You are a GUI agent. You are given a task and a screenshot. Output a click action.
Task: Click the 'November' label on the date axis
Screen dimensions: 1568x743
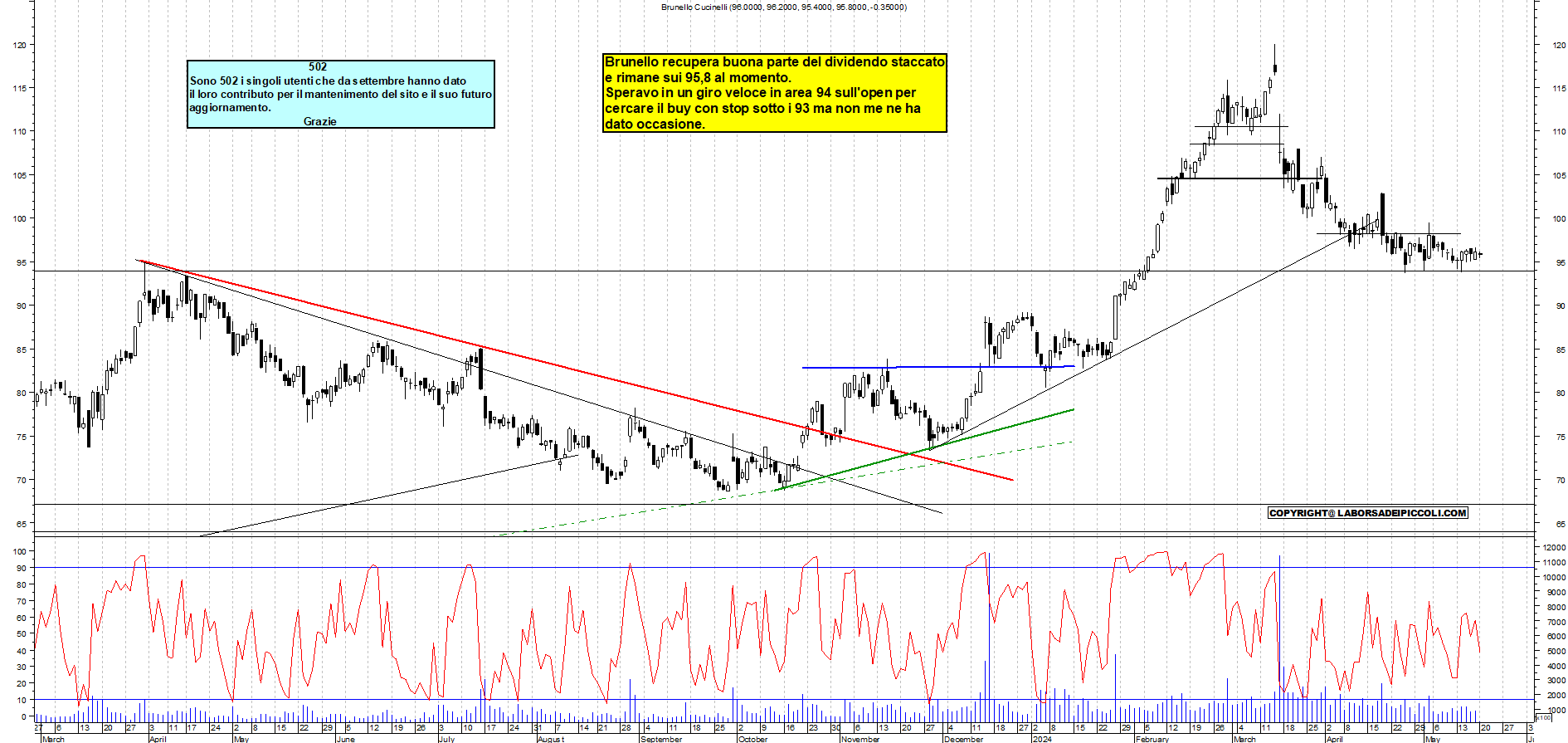pos(860,739)
